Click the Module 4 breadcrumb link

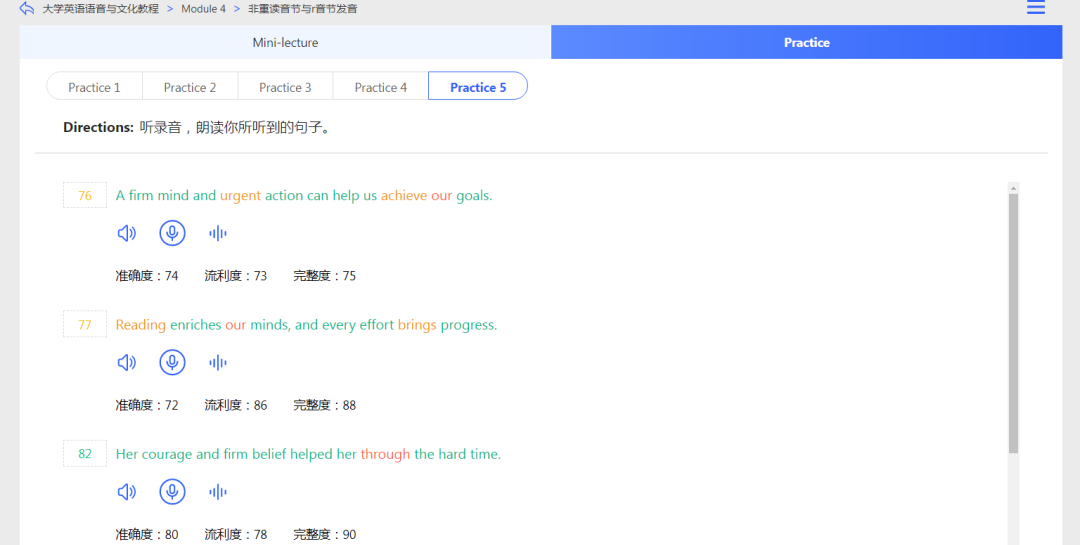point(203,9)
